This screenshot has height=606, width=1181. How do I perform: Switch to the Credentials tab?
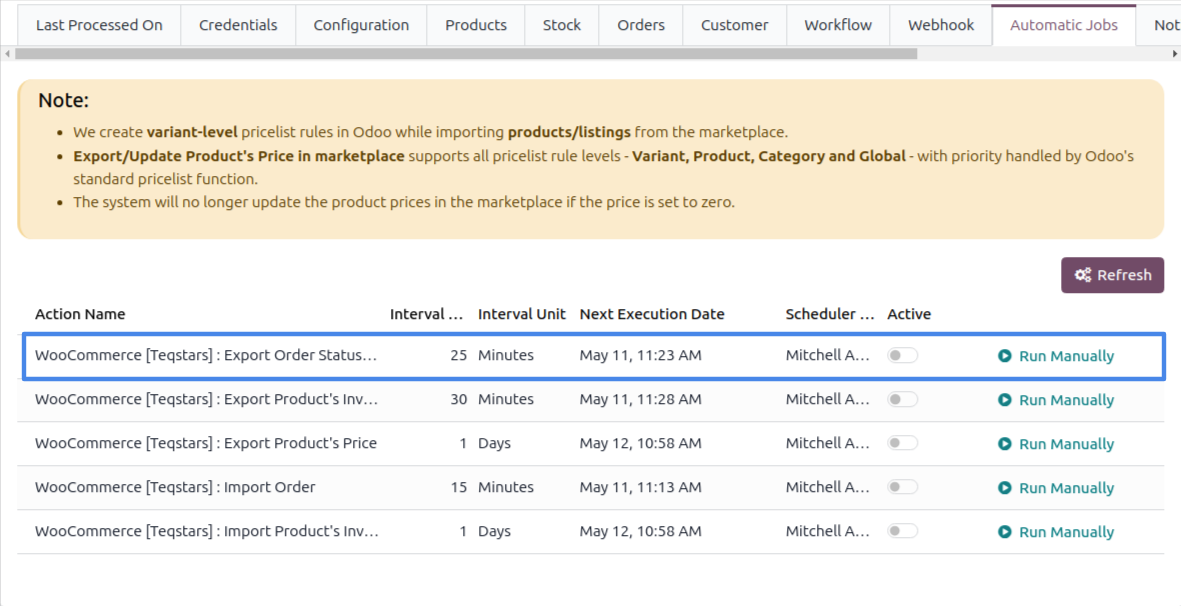pos(238,25)
